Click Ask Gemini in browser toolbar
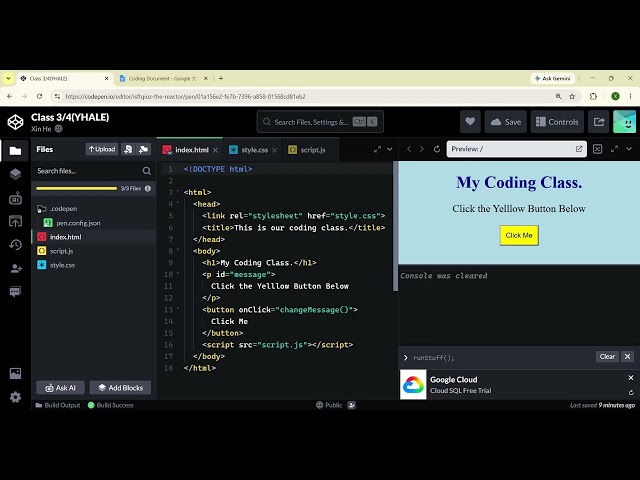 pos(553,78)
